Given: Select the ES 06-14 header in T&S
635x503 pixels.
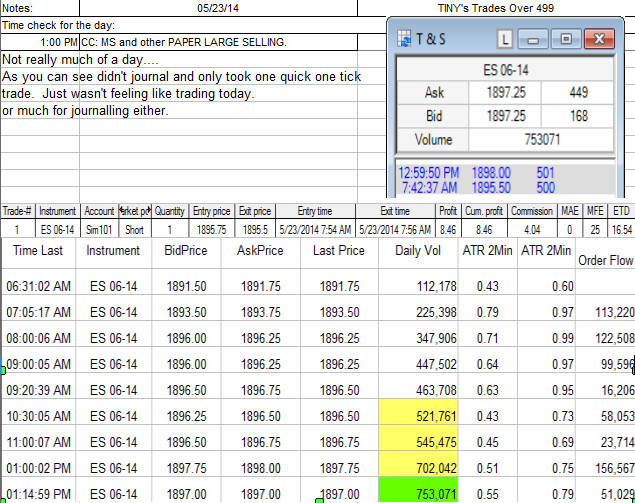Looking at the screenshot, I should [505, 70].
